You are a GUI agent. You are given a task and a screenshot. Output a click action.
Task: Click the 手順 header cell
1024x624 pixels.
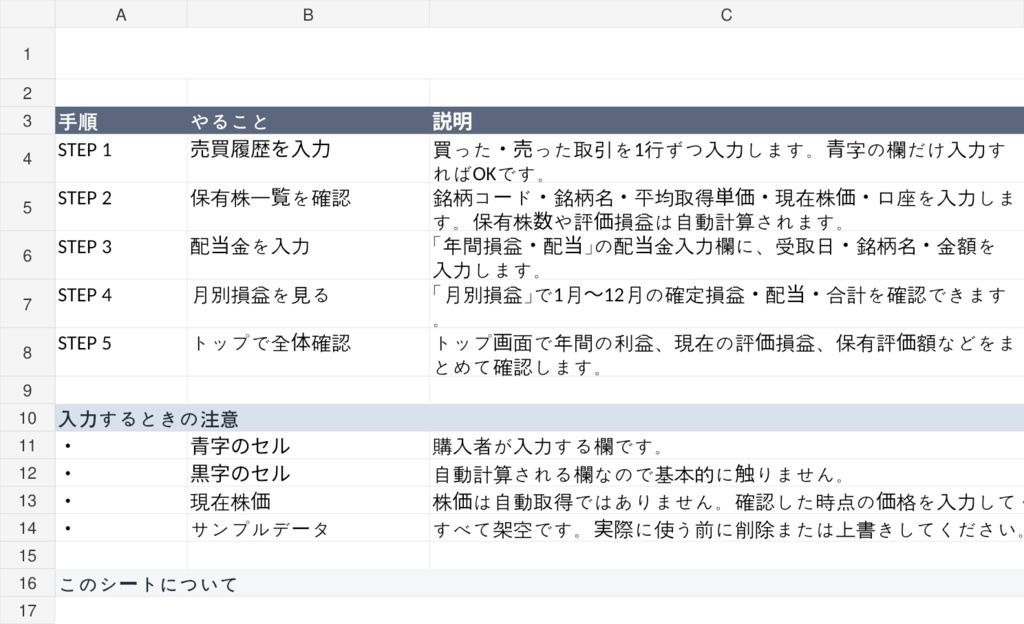tap(121, 121)
